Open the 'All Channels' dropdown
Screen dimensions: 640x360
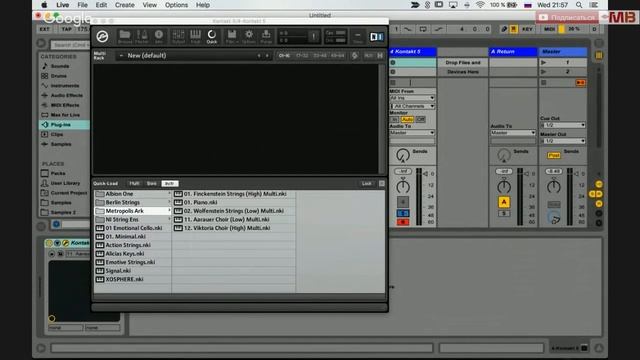[x=412, y=106]
